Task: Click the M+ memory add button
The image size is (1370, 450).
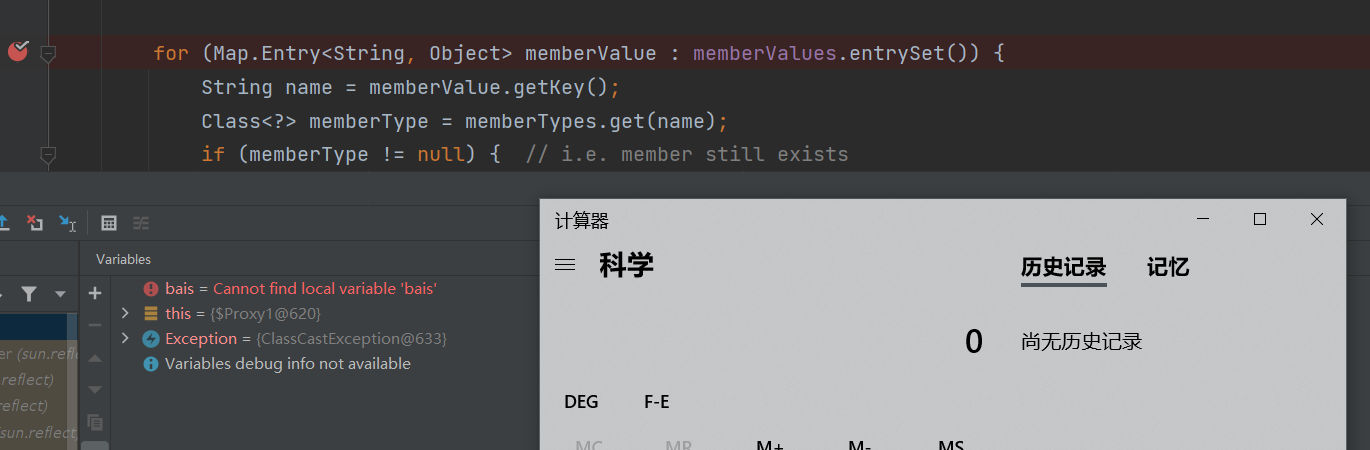Action: (769, 444)
